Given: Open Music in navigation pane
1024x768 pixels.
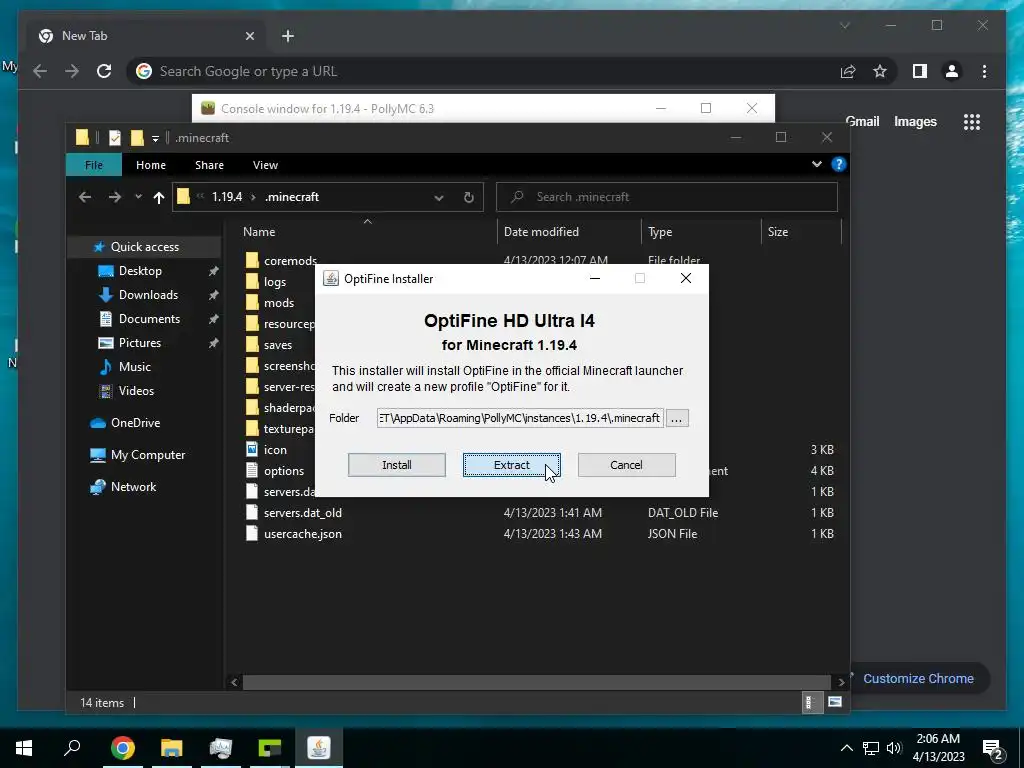Looking at the screenshot, I should (135, 367).
